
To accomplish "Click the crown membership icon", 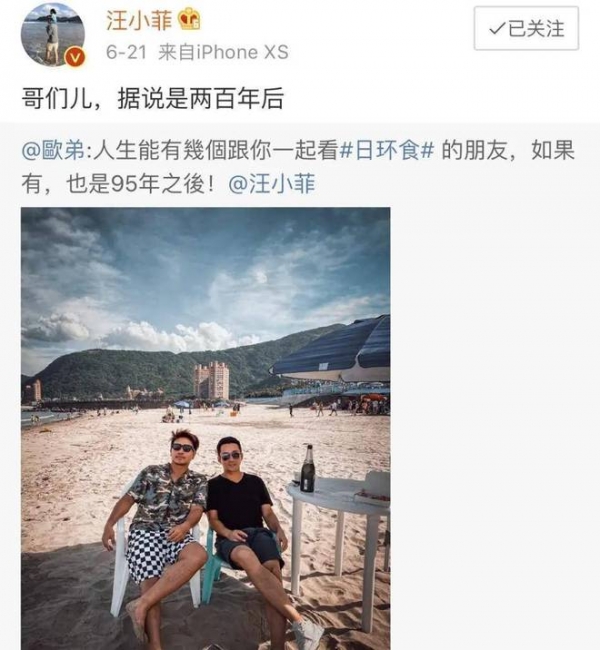I will click(189, 20).
